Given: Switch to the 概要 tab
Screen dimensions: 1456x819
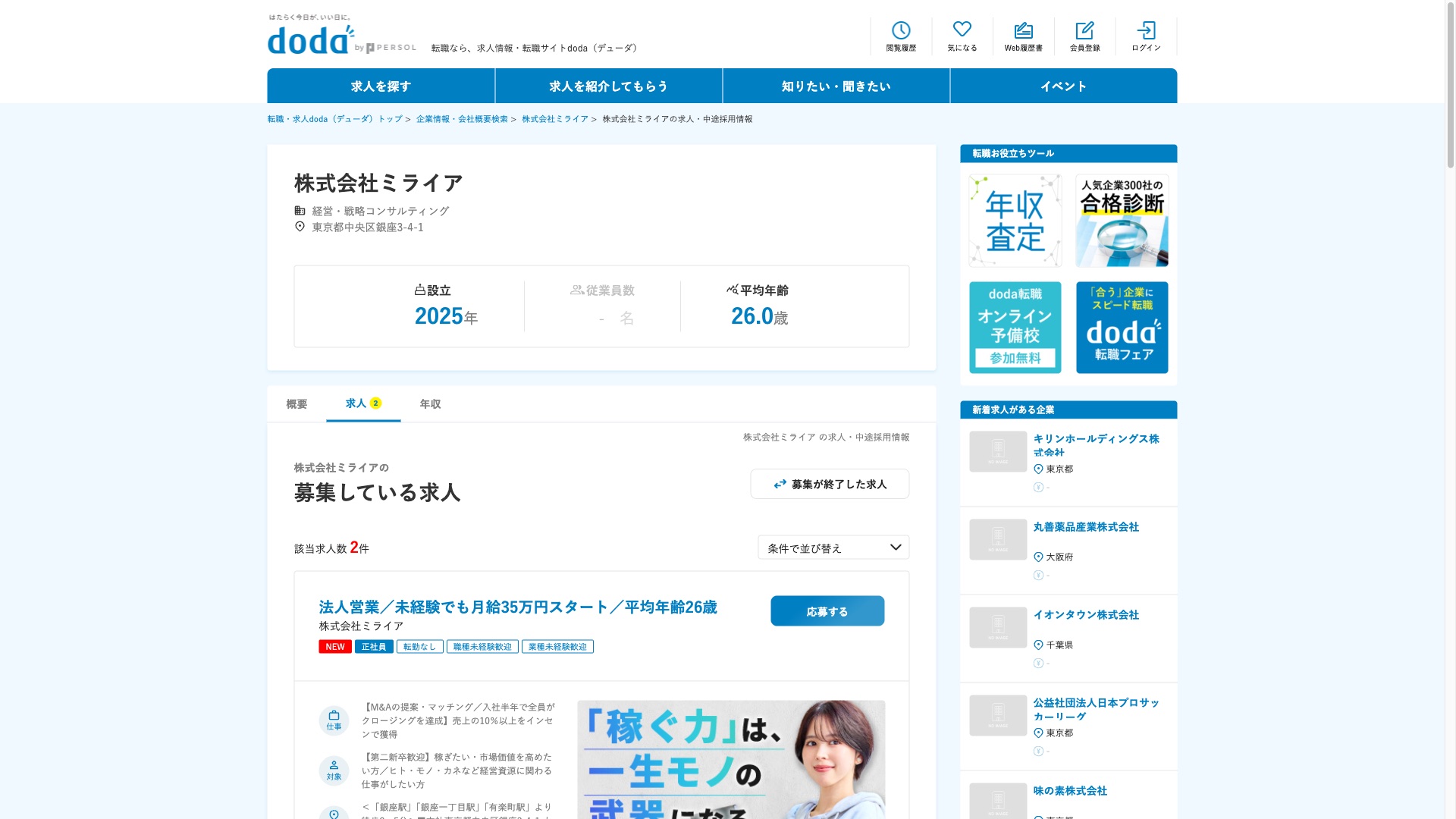Looking at the screenshot, I should tap(297, 404).
